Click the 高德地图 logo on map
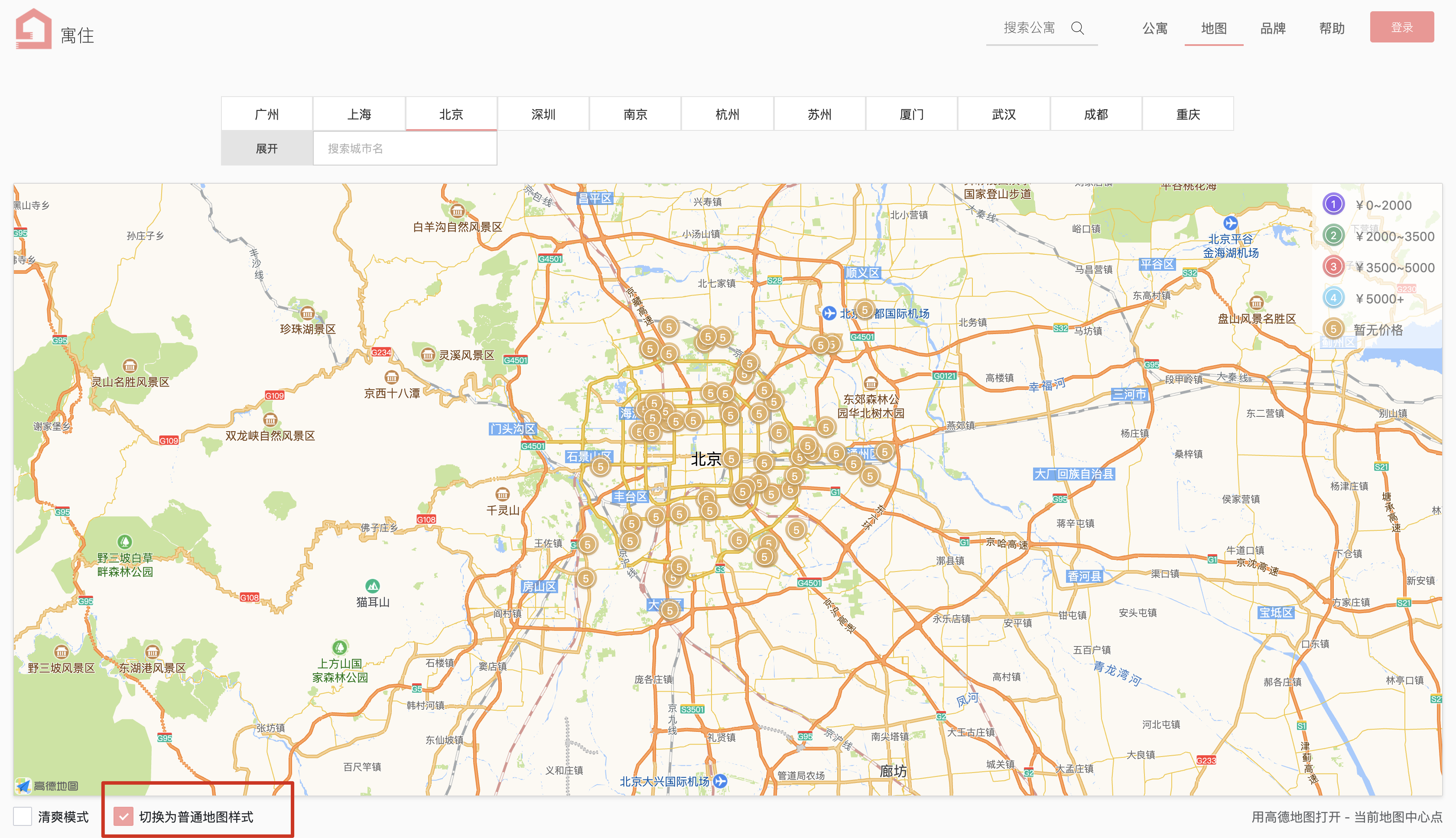 (47, 786)
